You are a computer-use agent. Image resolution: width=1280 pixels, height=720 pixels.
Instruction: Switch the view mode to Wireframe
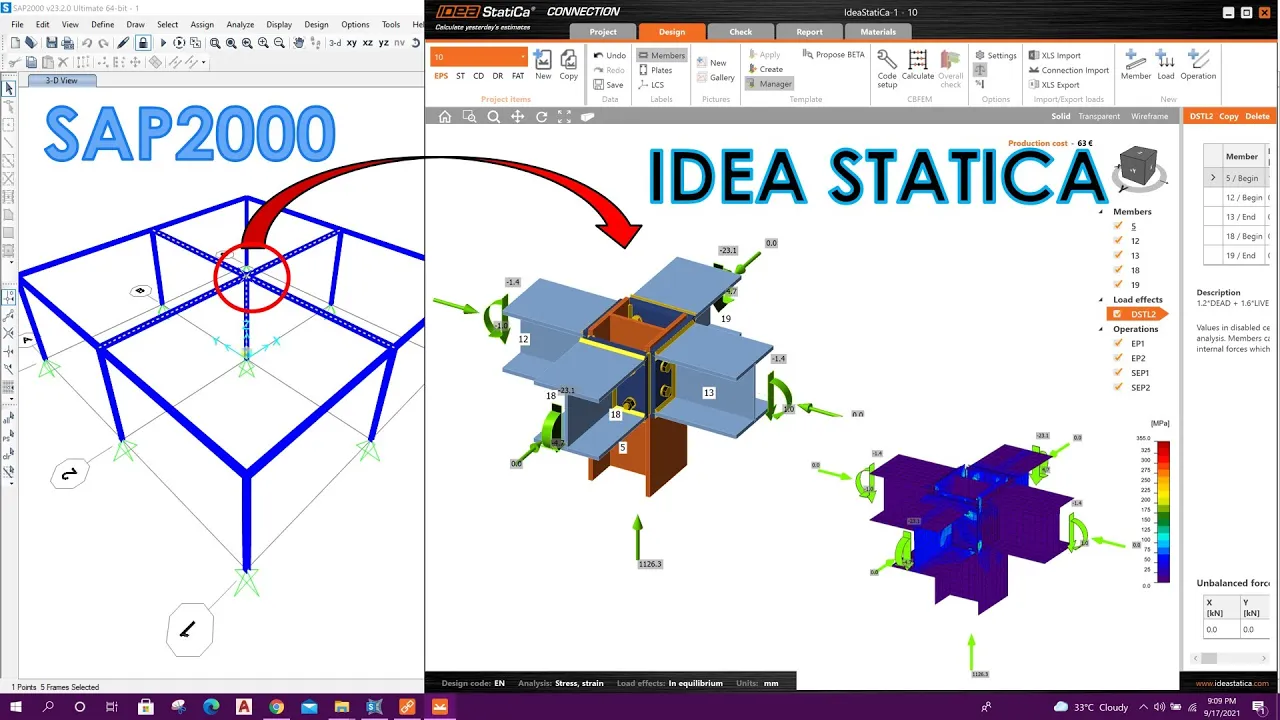(x=1149, y=116)
